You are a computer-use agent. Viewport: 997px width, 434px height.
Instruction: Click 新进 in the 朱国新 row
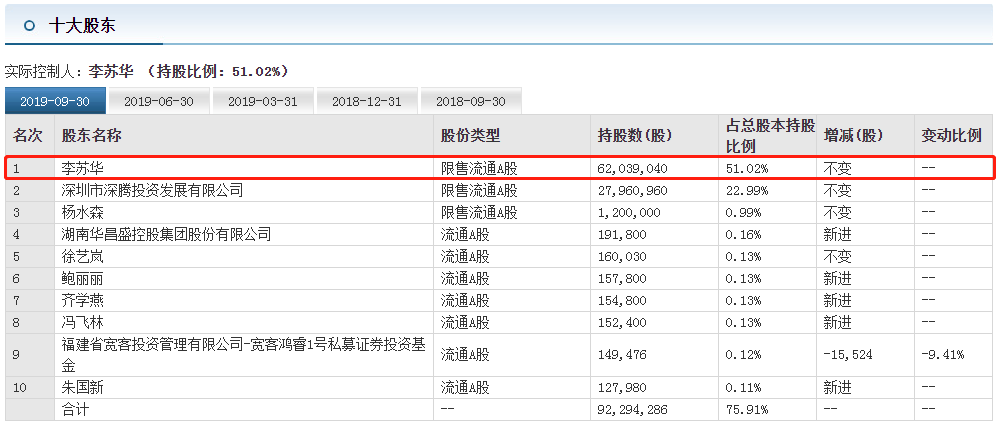[x=837, y=387]
